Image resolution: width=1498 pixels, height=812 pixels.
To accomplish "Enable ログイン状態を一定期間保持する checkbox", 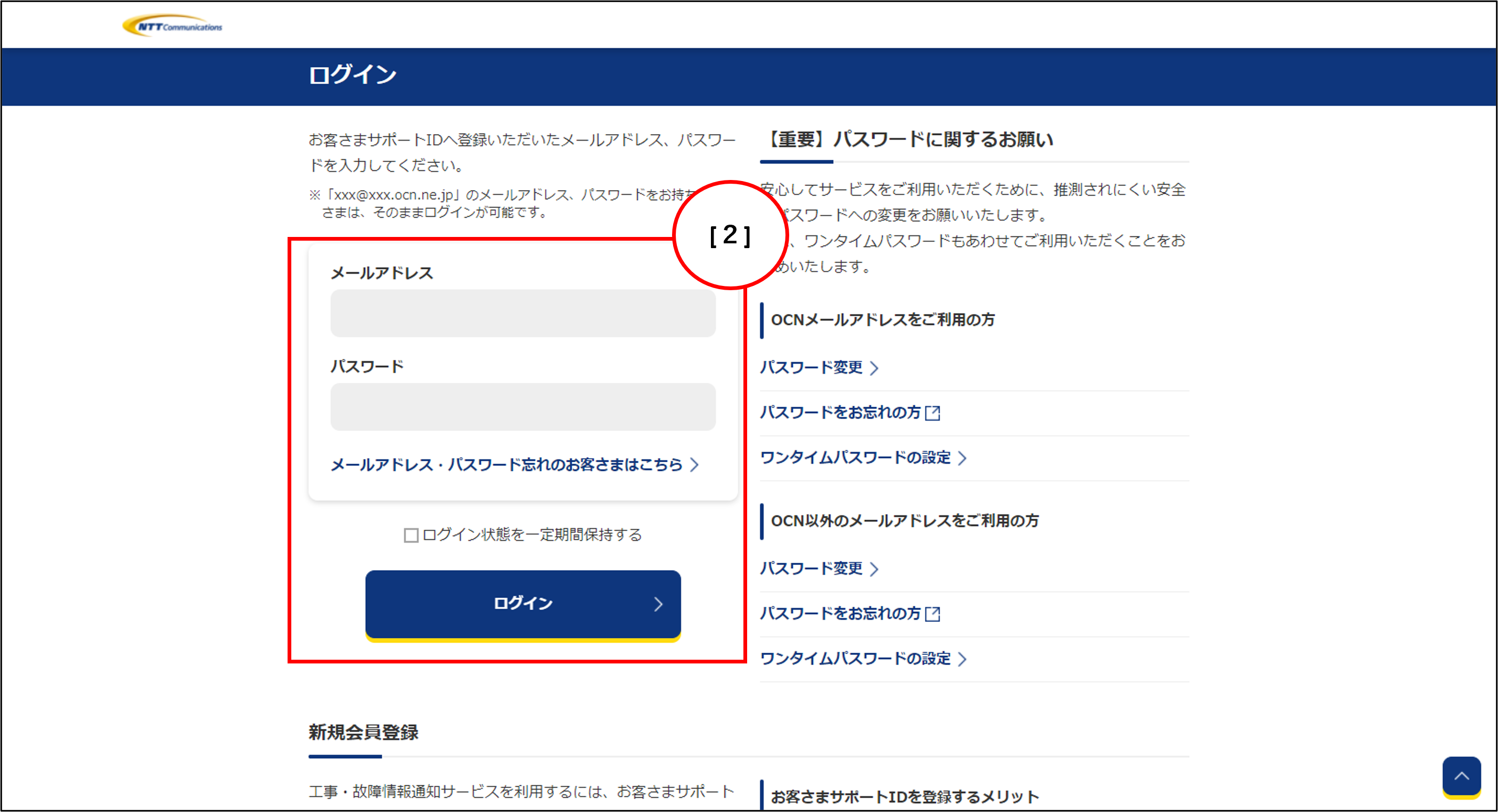I will click(411, 535).
